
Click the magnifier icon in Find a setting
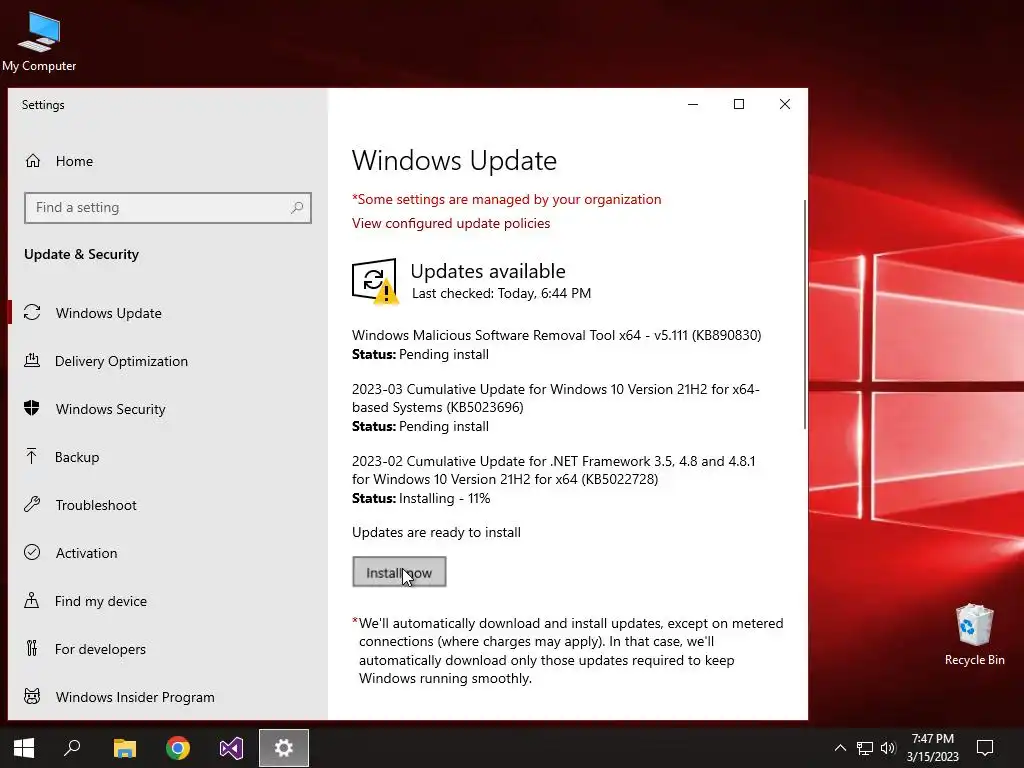297,208
